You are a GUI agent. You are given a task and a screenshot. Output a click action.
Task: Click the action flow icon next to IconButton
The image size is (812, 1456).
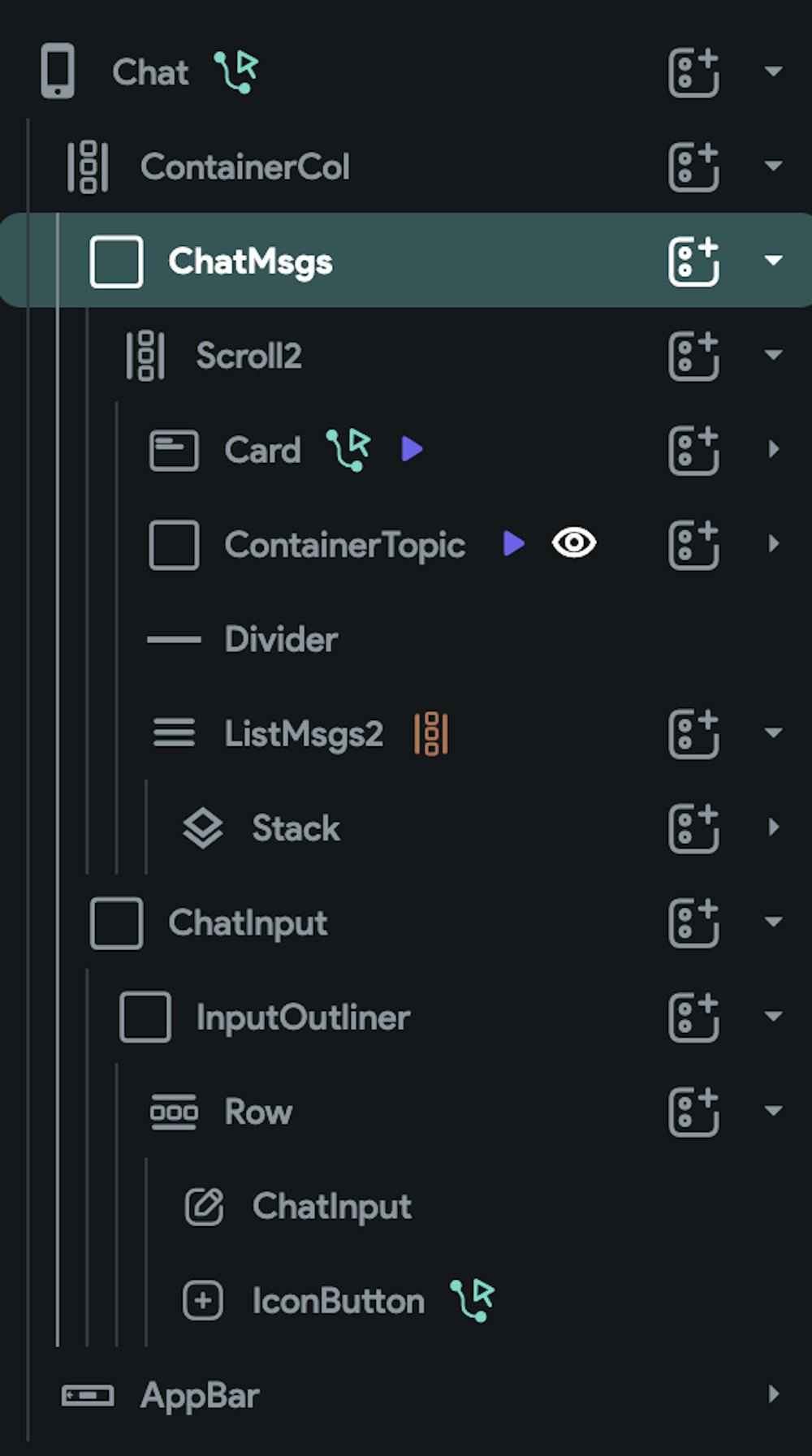pyautogui.click(x=473, y=1300)
